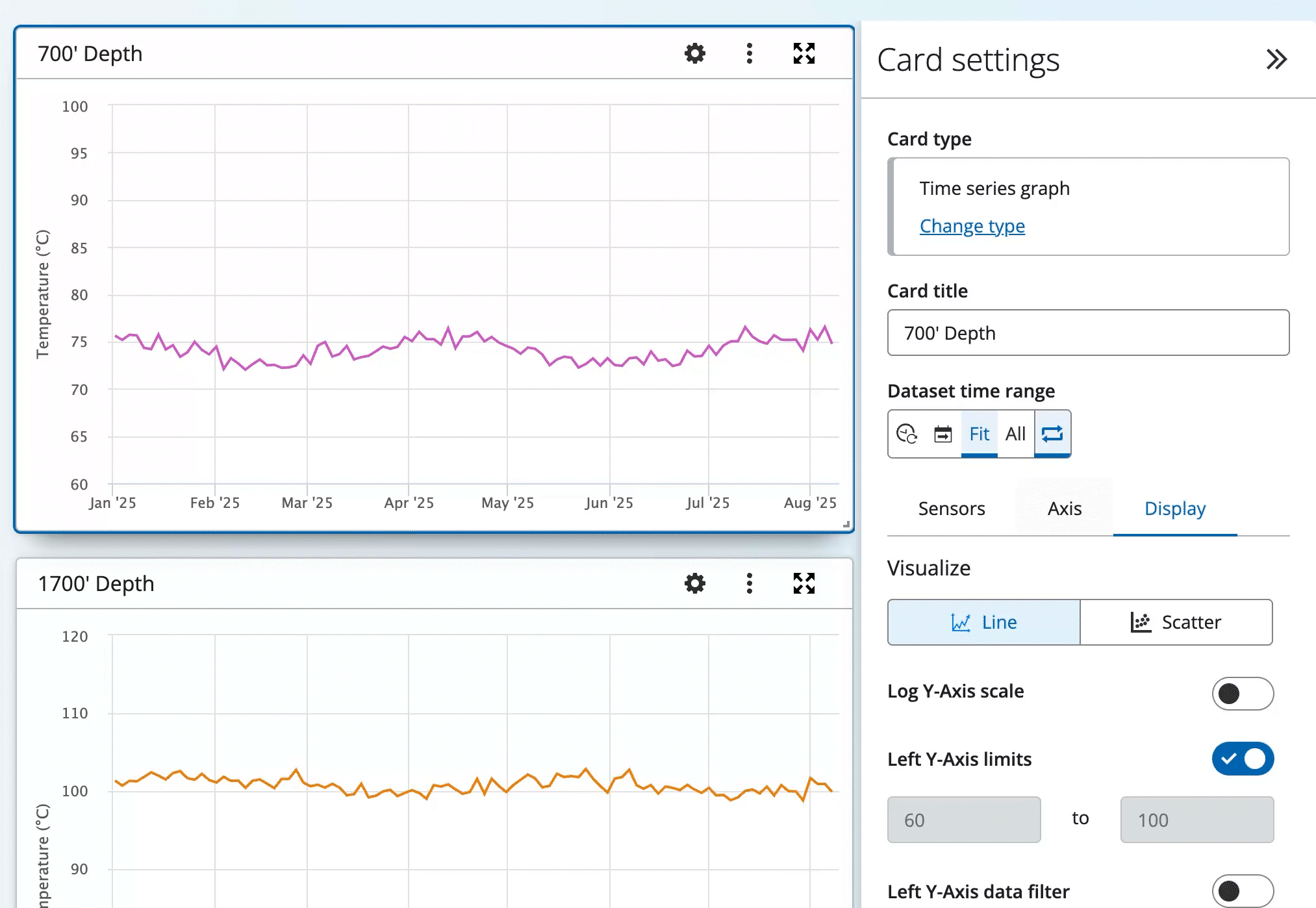
Task: Expand 700' Depth card to fullscreen
Action: (x=804, y=53)
